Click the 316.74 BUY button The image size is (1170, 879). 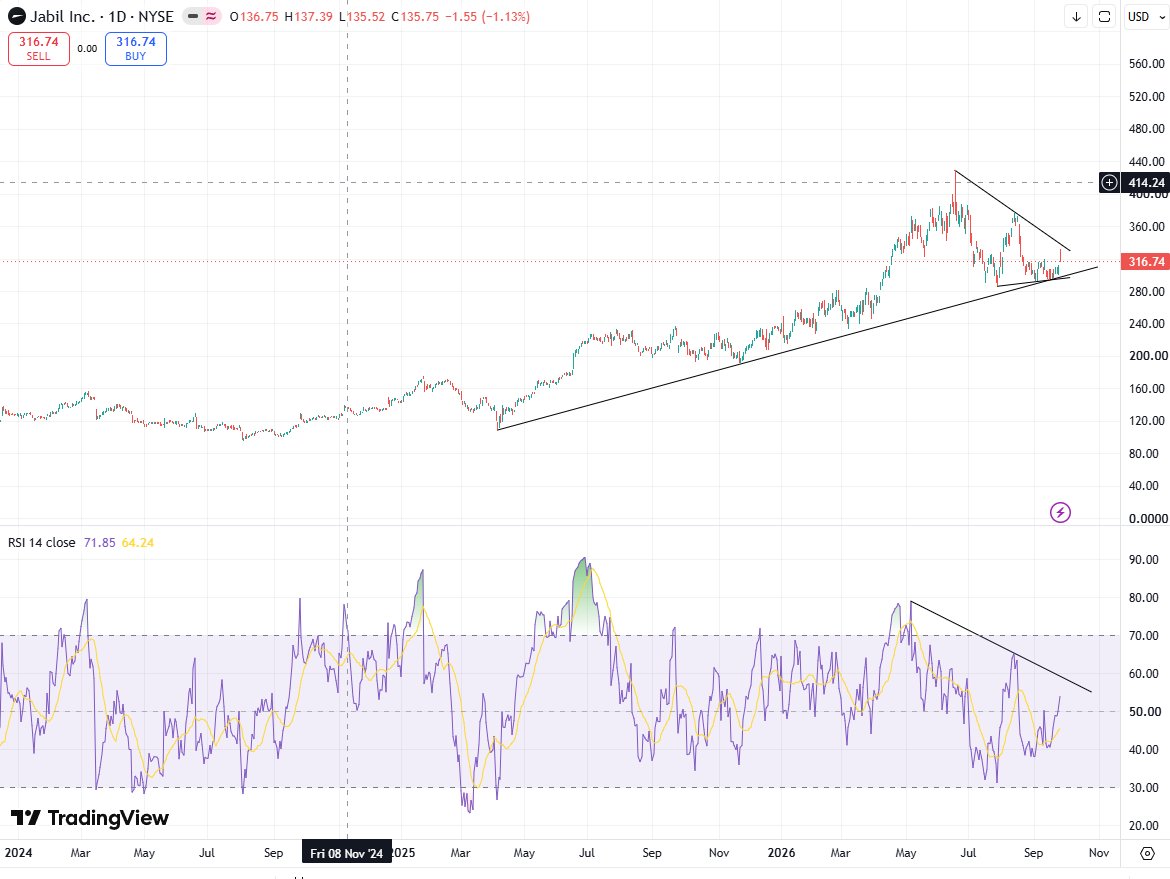tap(136, 49)
